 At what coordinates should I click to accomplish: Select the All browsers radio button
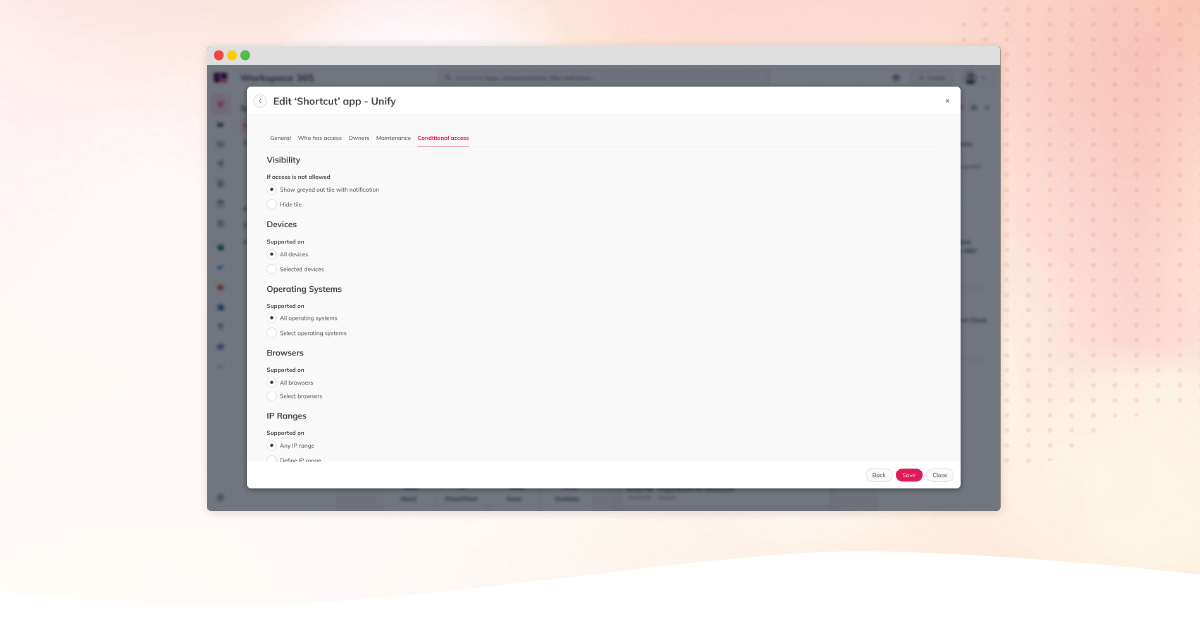tap(272, 382)
